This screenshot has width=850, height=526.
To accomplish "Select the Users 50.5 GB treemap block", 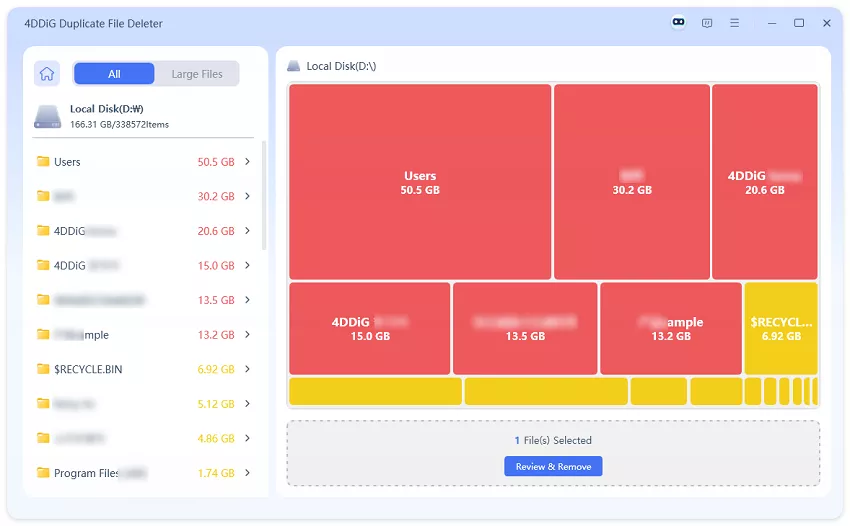I will pos(420,182).
